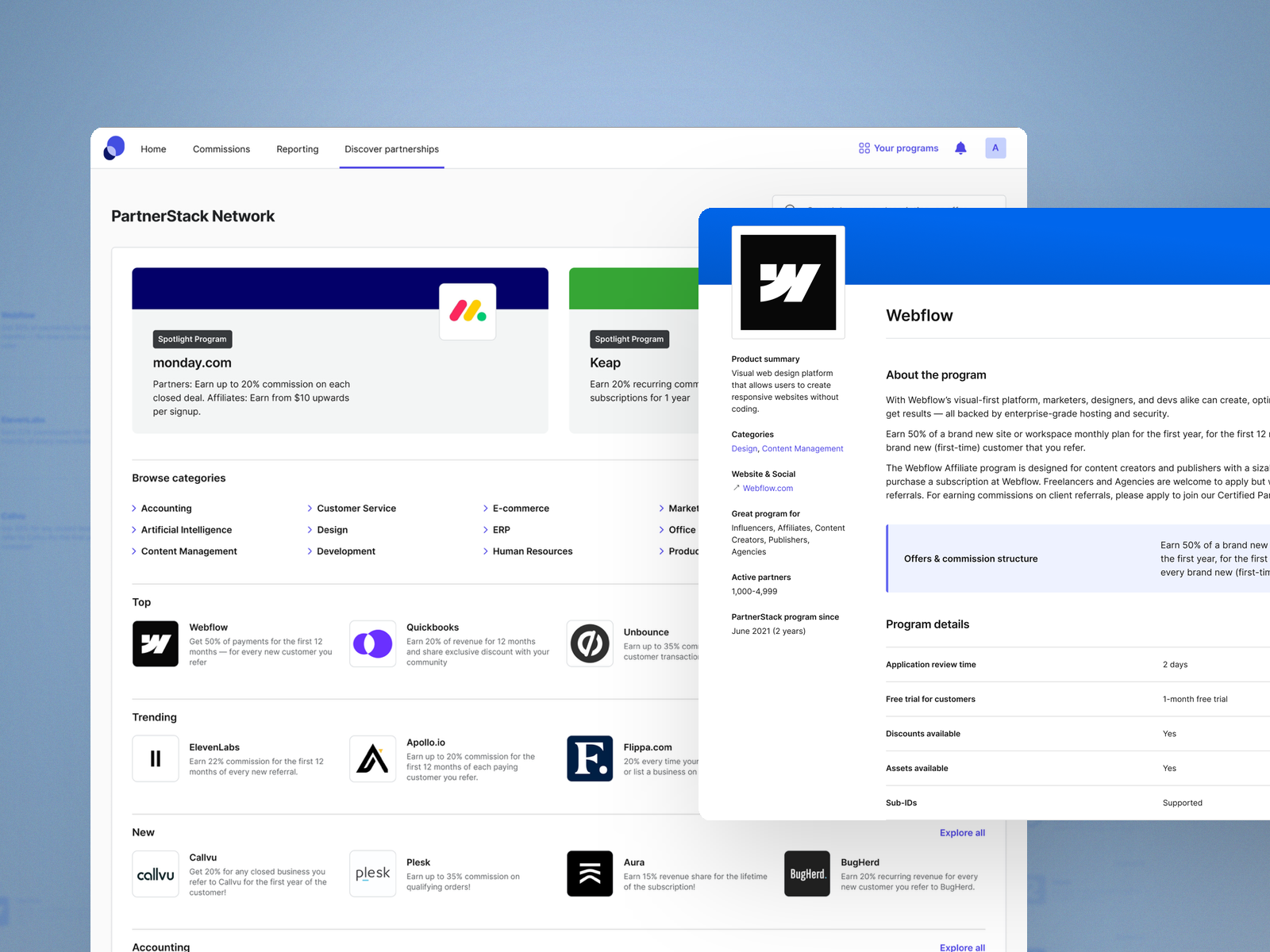Click the Active partners value 1,000-4,999
The image size is (1270, 952).
tap(754, 592)
